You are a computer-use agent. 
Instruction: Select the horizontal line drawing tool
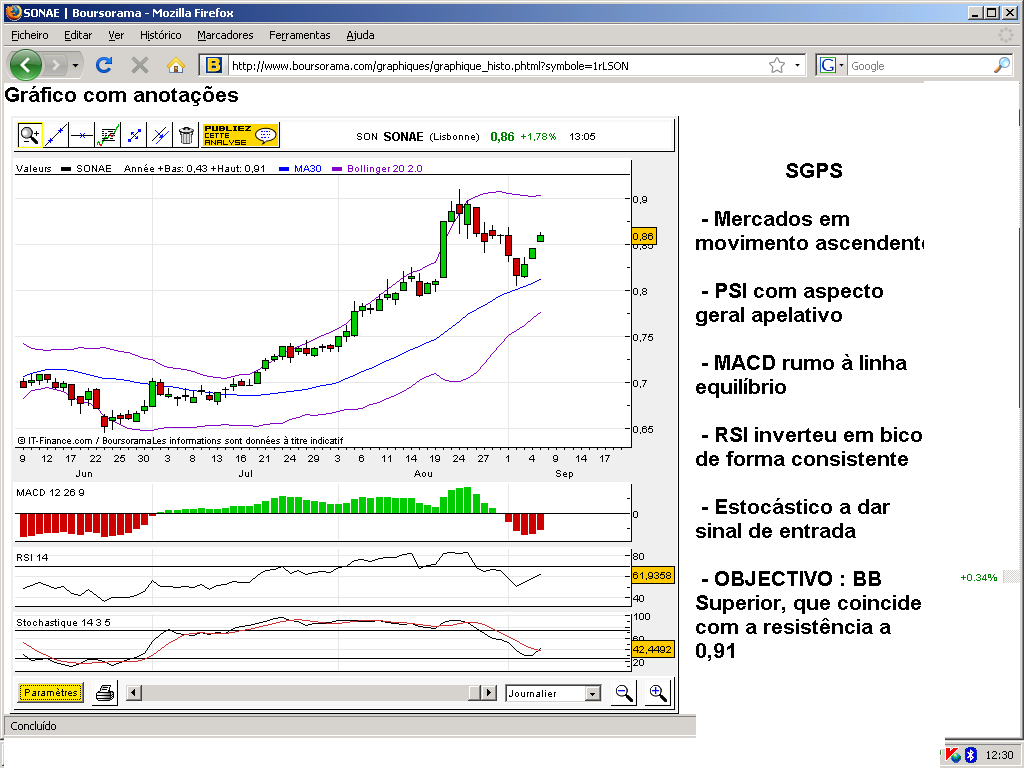click(x=82, y=135)
